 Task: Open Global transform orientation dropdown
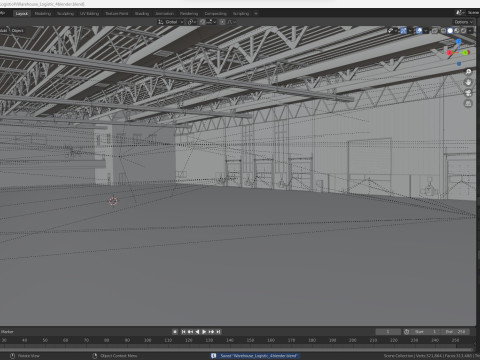coord(171,22)
